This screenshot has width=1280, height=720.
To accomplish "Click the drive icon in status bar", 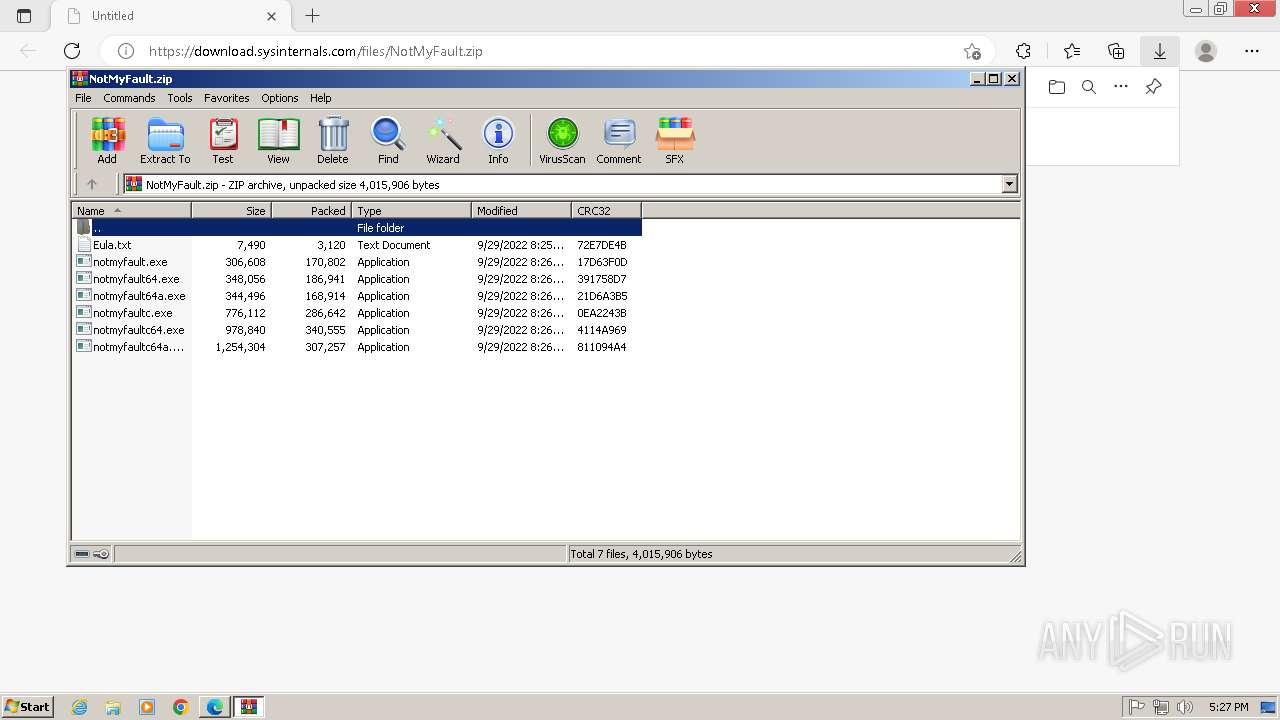I will tap(82, 554).
